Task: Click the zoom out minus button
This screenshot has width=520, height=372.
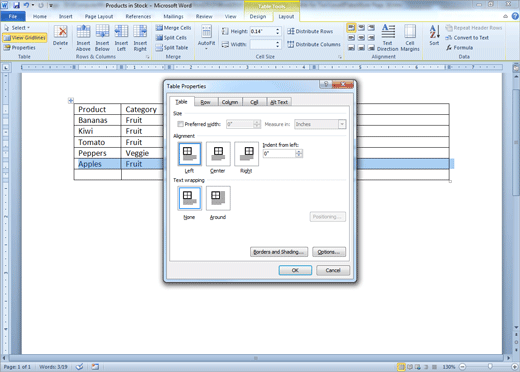Action: coord(462,366)
